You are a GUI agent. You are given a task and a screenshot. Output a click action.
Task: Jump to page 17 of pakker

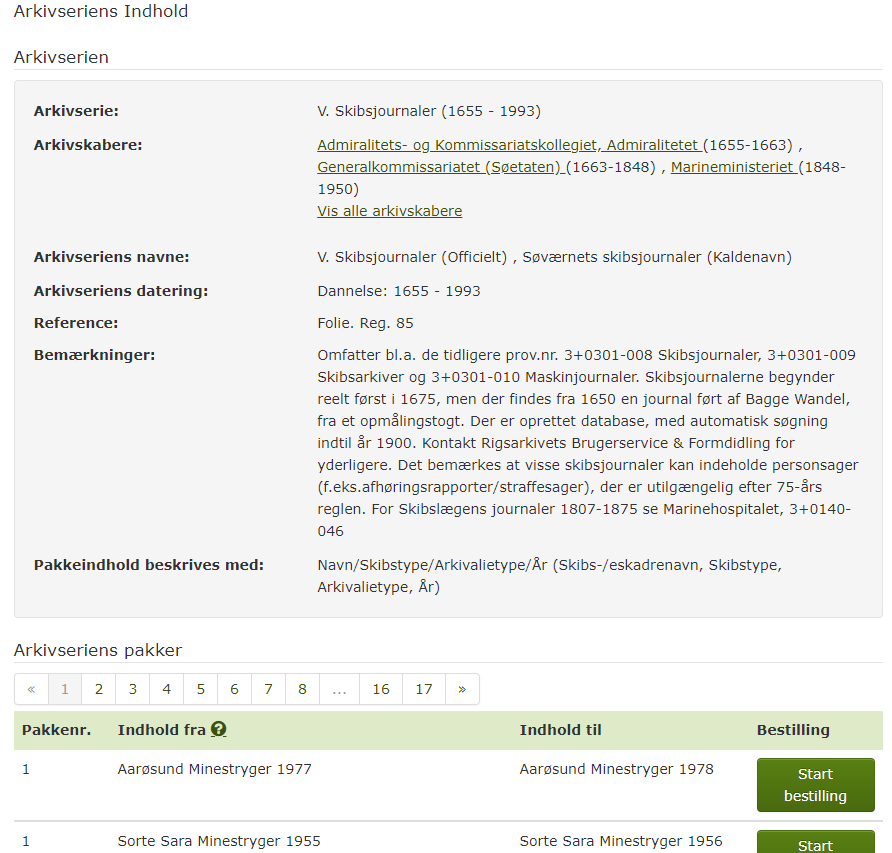pos(424,689)
